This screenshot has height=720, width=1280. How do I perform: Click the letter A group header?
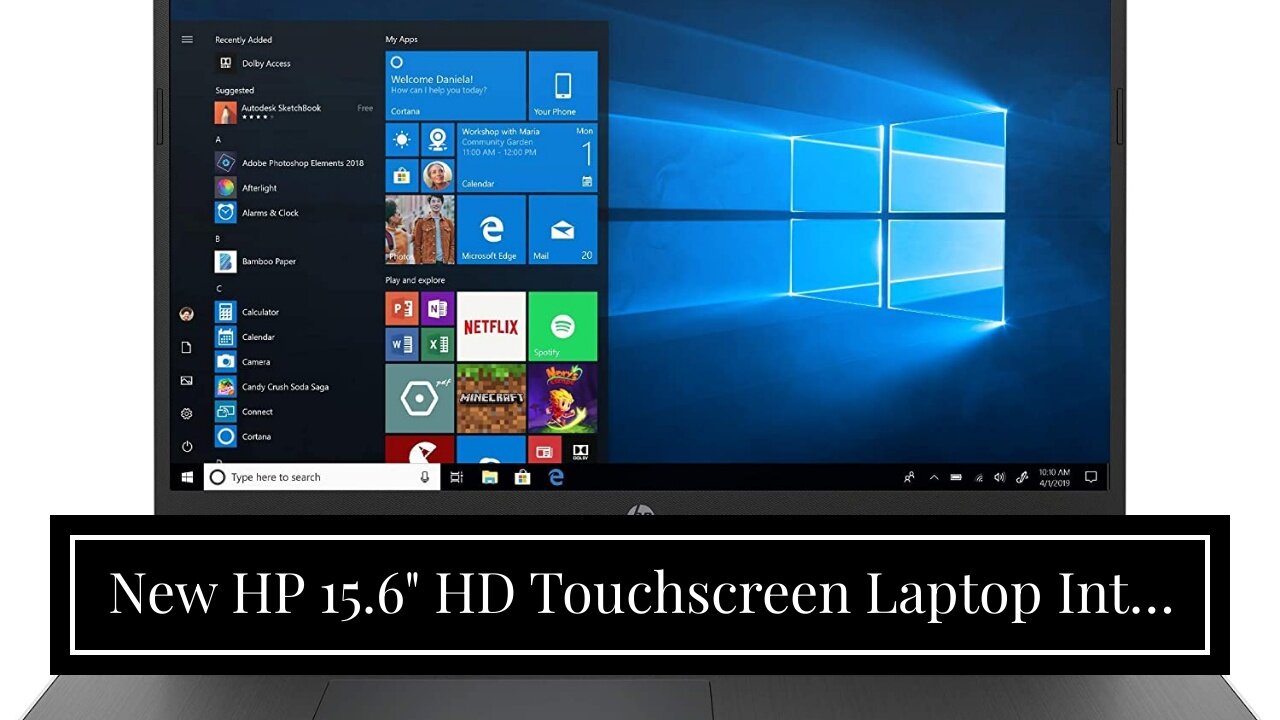(x=218, y=140)
